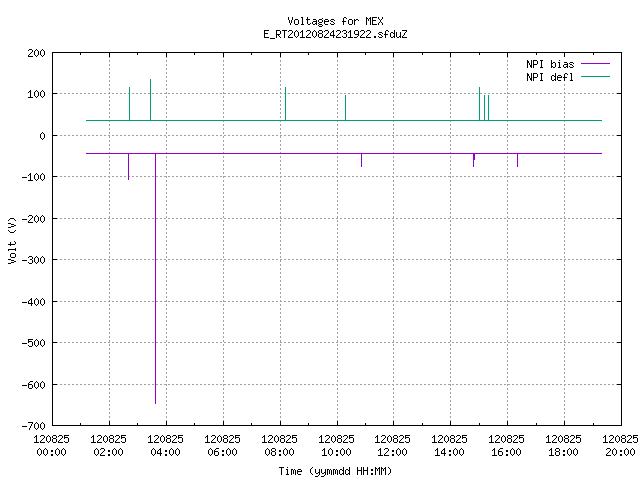Image resolution: width=640 pixels, height=480 pixels.
Task: Click the x-axis tick label 02:00
Action: 109,452
